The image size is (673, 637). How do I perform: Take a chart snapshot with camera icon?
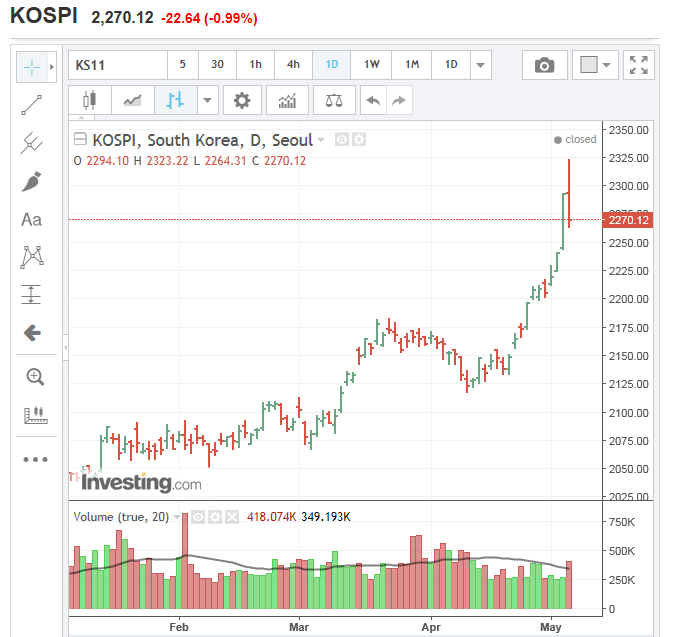(545, 65)
